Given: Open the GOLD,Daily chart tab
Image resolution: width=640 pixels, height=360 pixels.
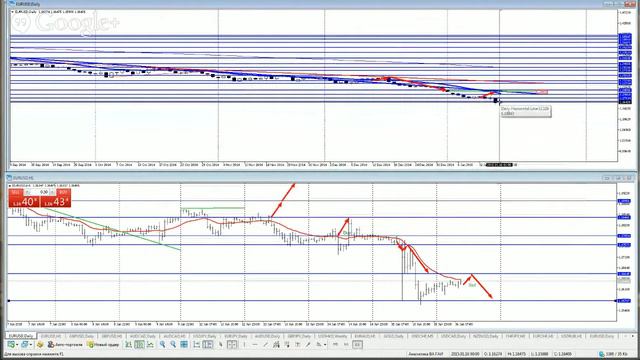Looking at the screenshot, I should pos(393,336).
